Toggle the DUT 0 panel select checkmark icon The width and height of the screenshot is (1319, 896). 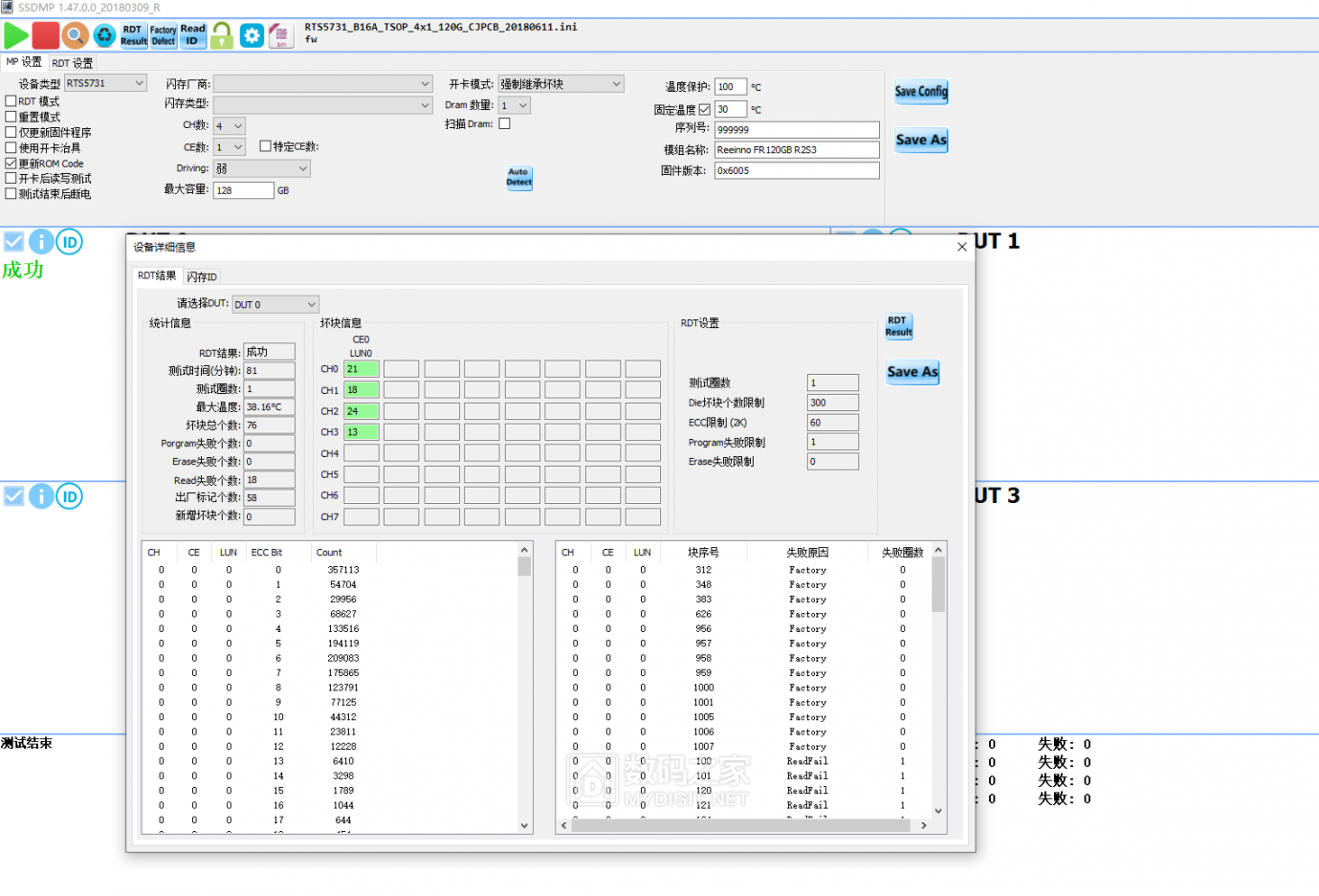13,241
